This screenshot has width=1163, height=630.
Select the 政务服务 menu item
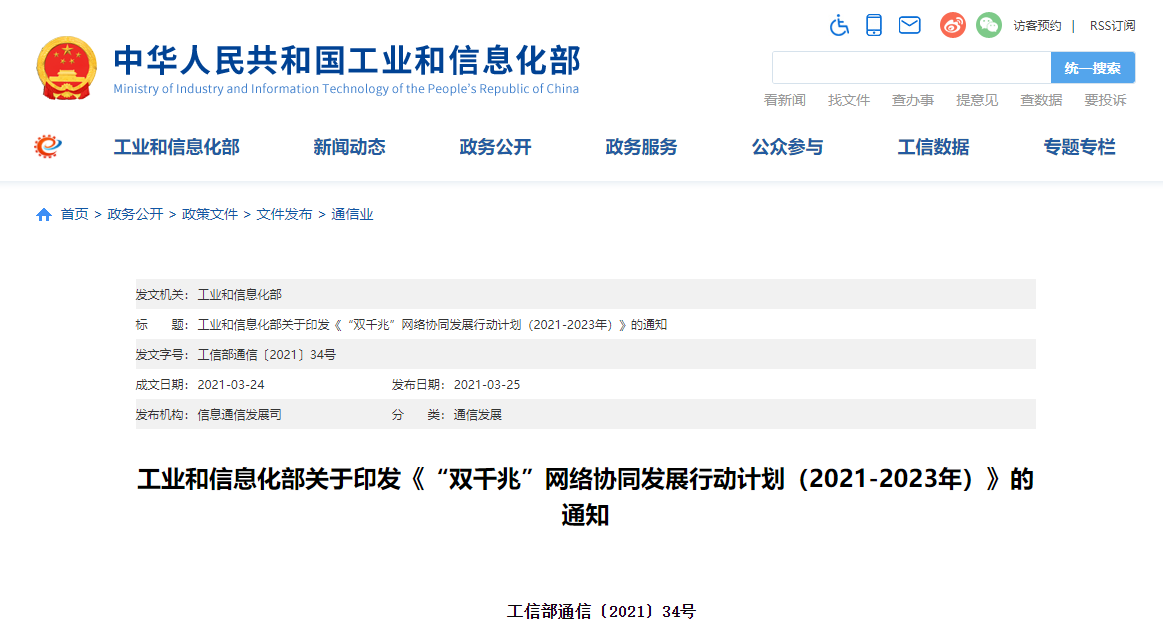click(x=641, y=147)
